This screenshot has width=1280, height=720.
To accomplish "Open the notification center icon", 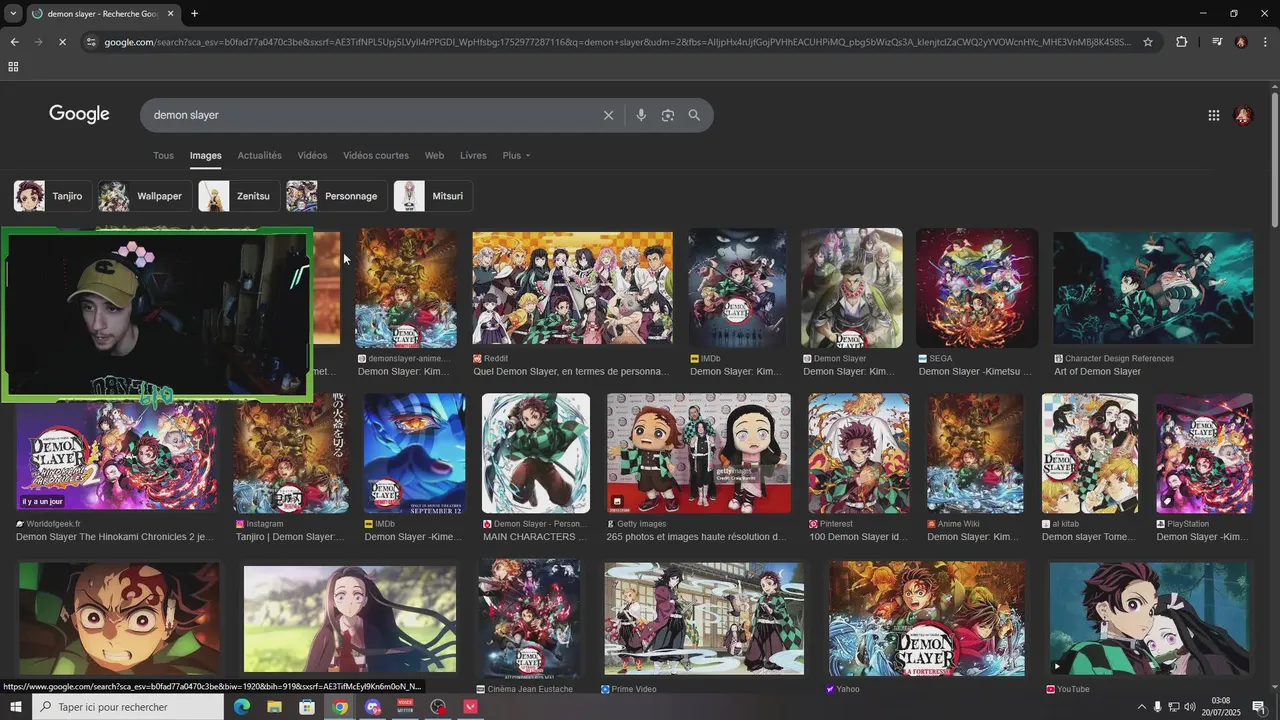I will (1259, 707).
